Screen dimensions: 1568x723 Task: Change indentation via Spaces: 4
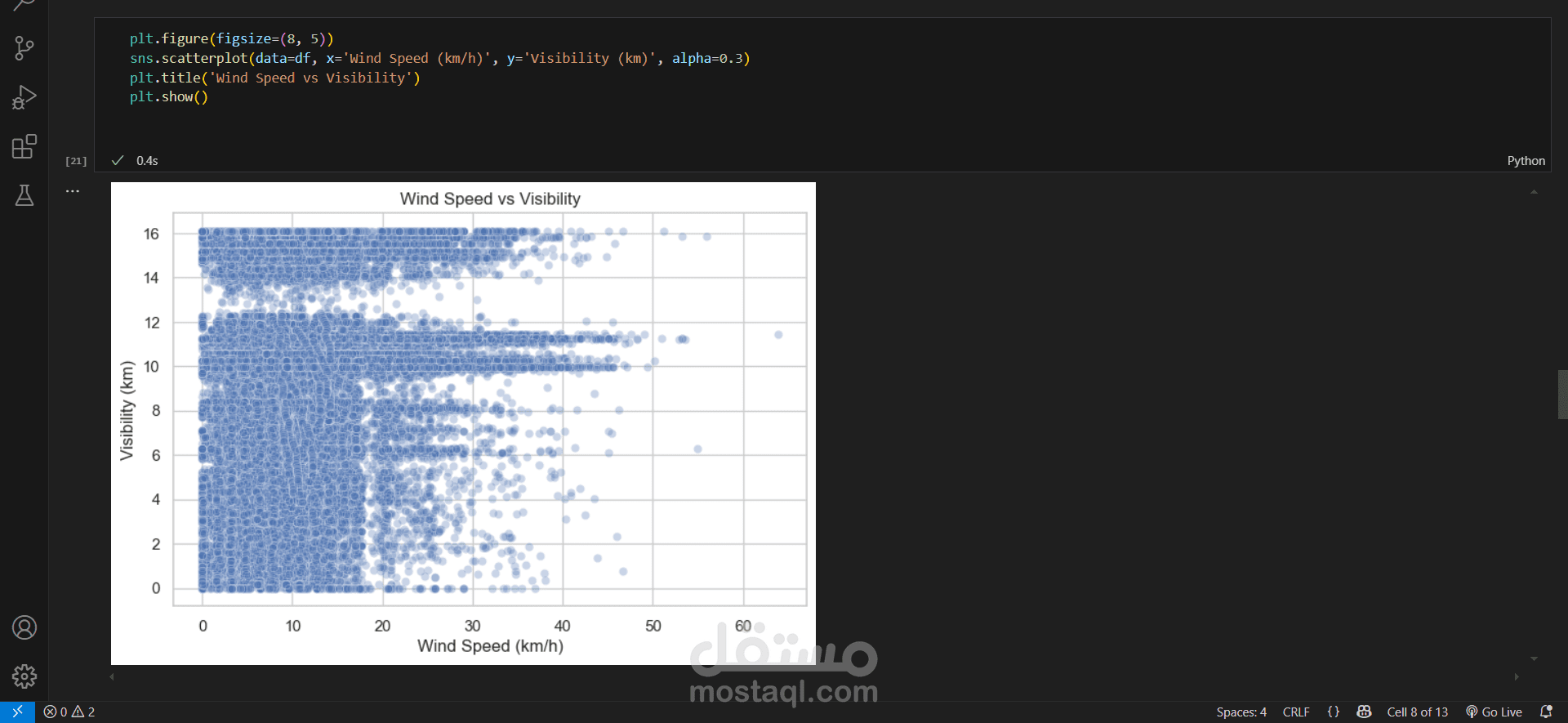pos(1241,712)
